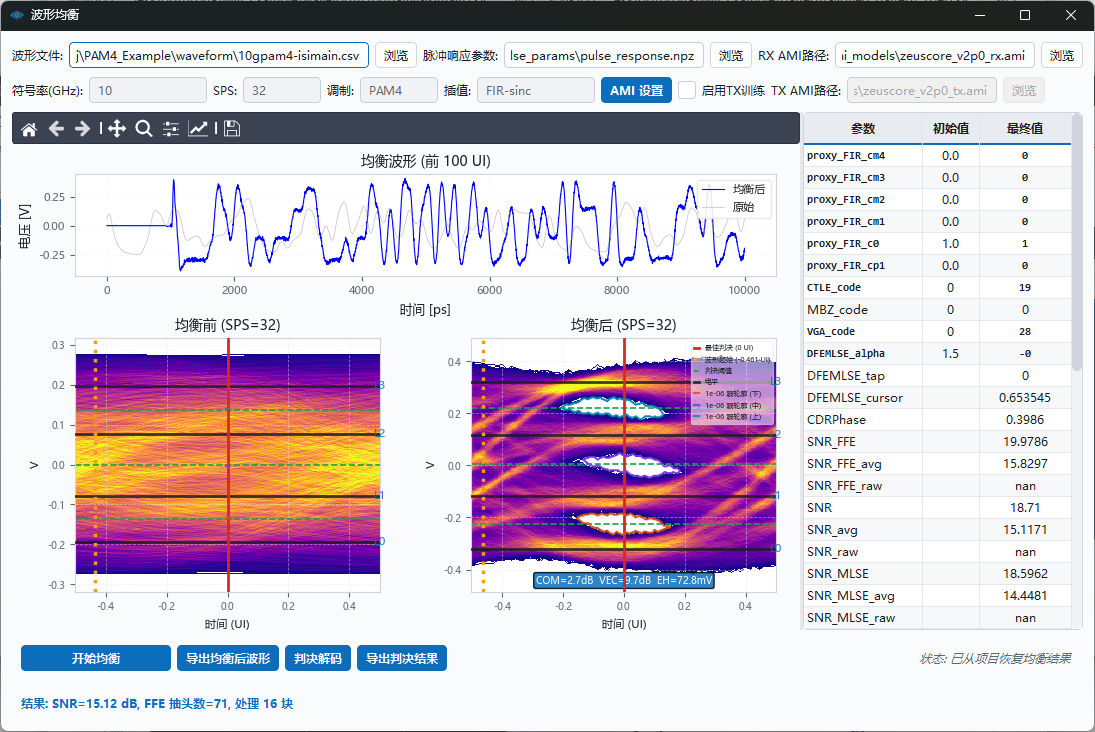
Task: Click the AMI settings button
Action: (x=636, y=90)
